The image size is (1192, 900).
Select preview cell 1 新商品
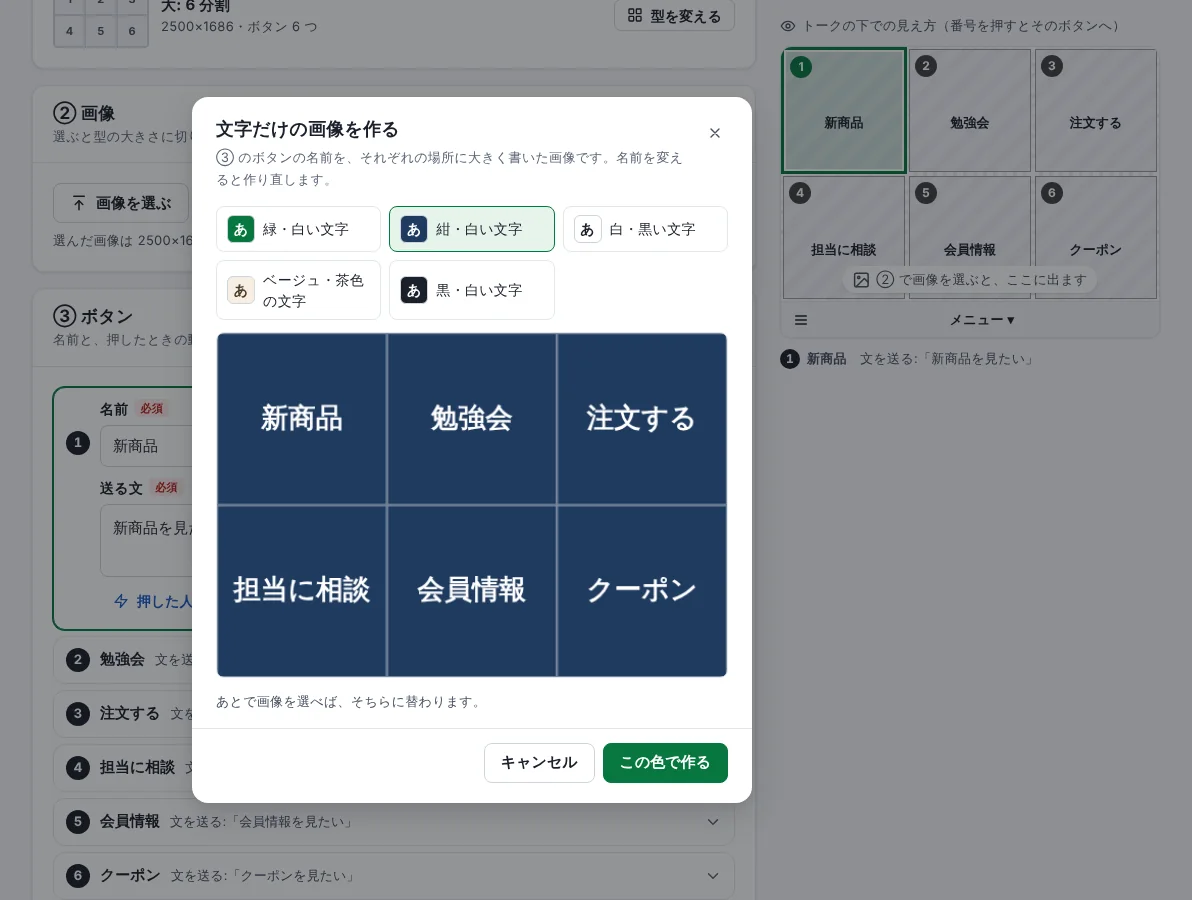[844, 111]
